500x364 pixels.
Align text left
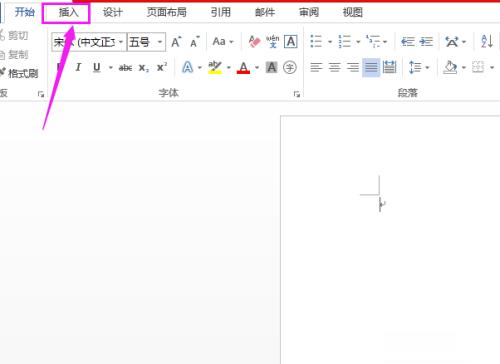[x=316, y=68]
